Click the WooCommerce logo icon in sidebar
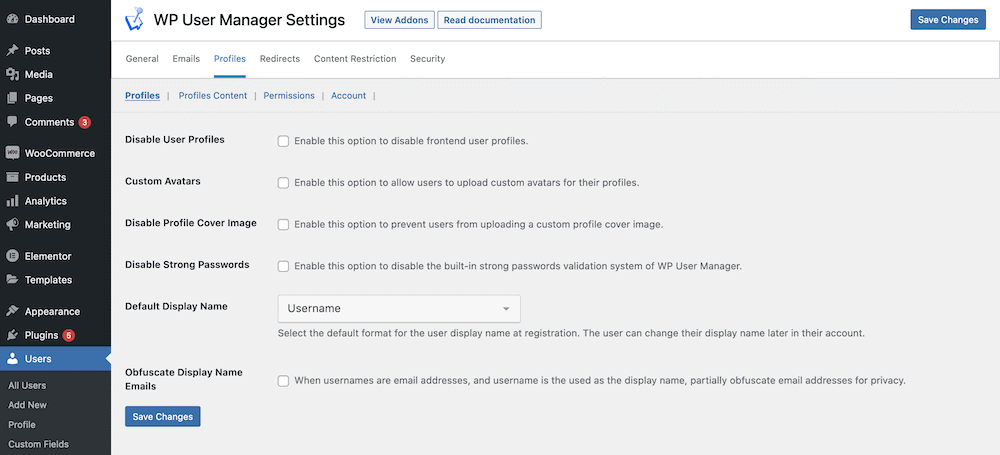Viewport: 1000px width, 455px height. [x=12, y=153]
